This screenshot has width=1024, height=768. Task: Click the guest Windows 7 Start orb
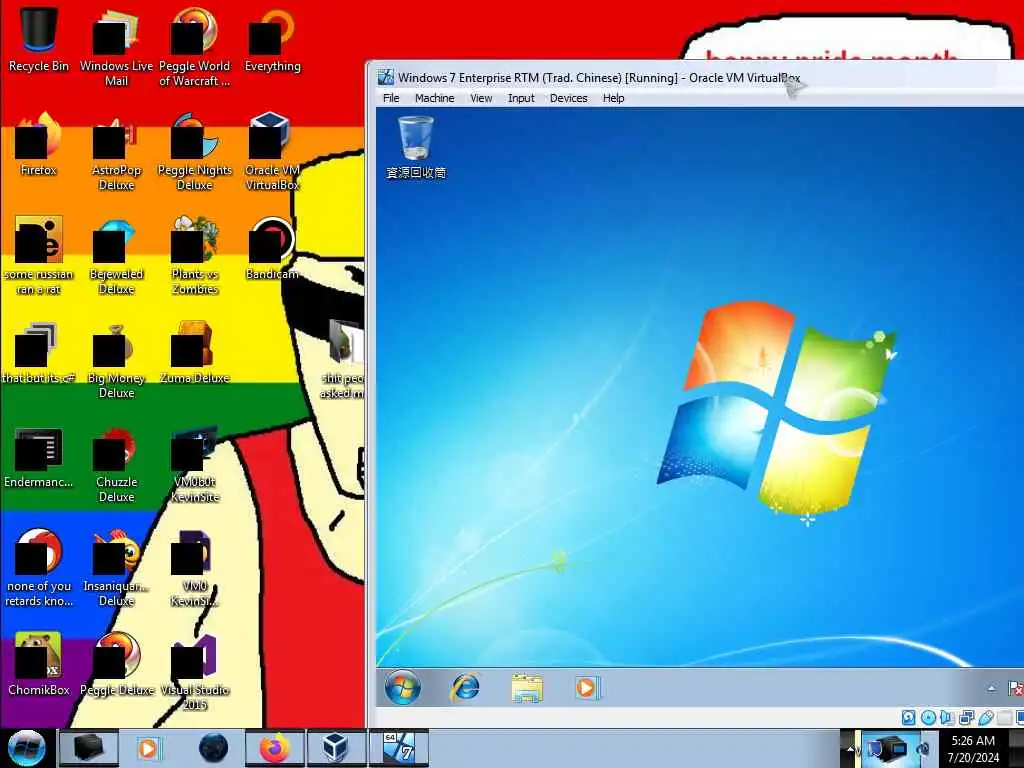point(402,688)
